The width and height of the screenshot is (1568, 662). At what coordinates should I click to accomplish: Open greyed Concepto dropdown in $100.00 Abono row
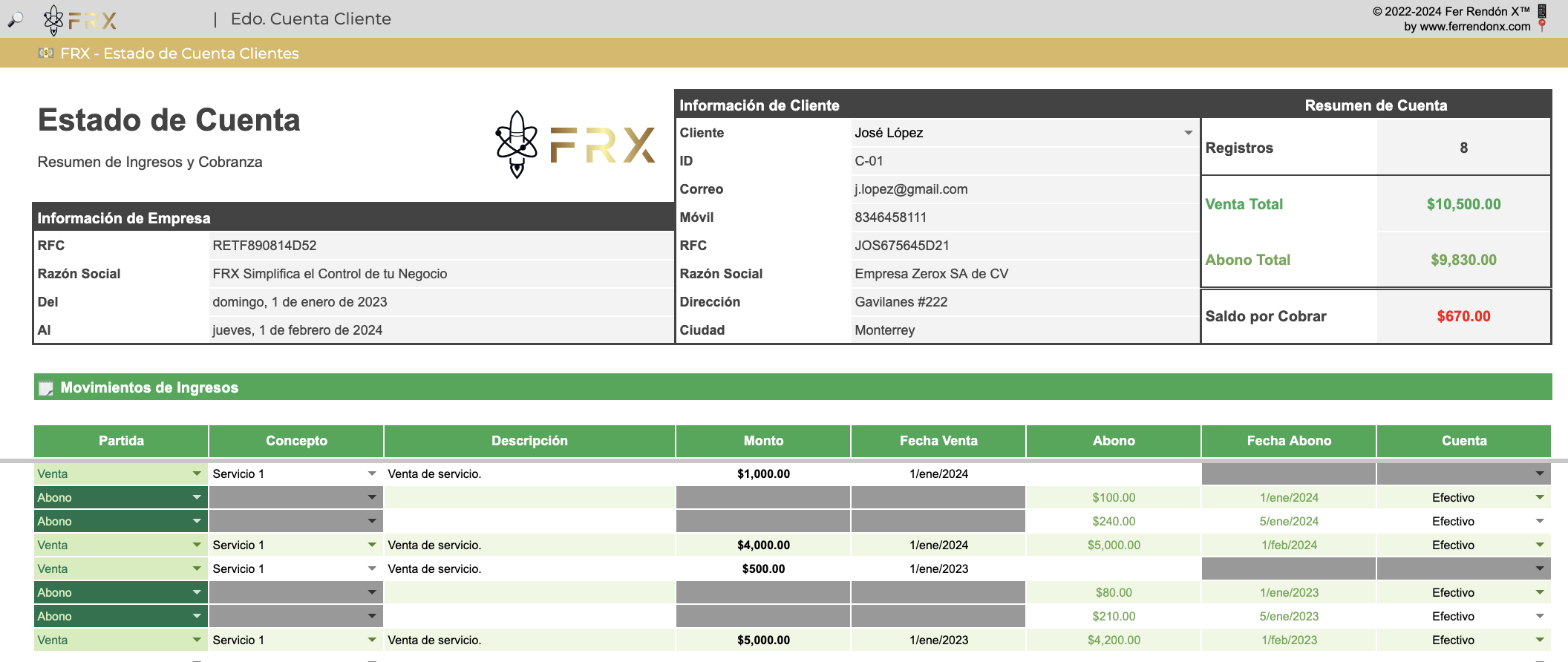coord(372,497)
